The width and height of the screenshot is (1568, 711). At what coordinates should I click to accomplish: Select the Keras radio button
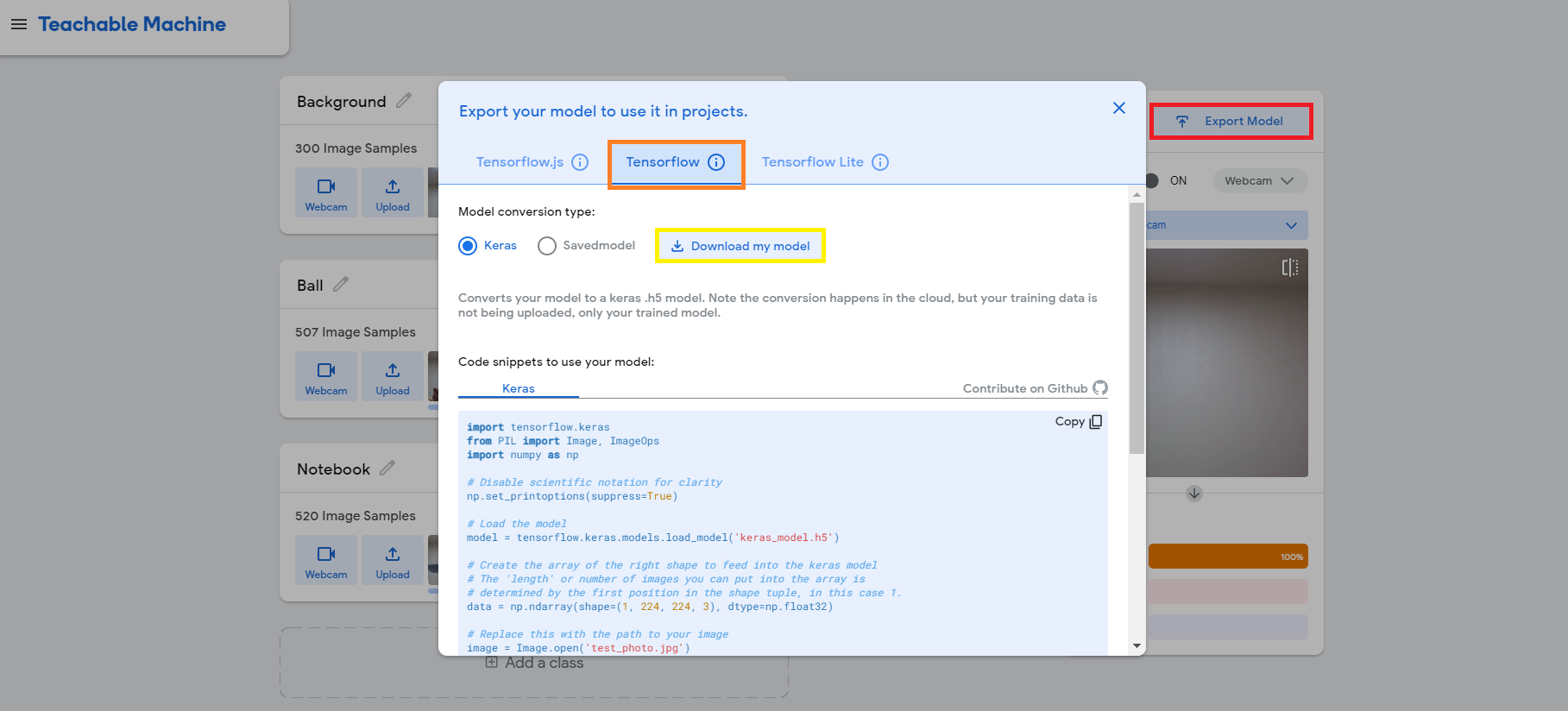(x=468, y=246)
